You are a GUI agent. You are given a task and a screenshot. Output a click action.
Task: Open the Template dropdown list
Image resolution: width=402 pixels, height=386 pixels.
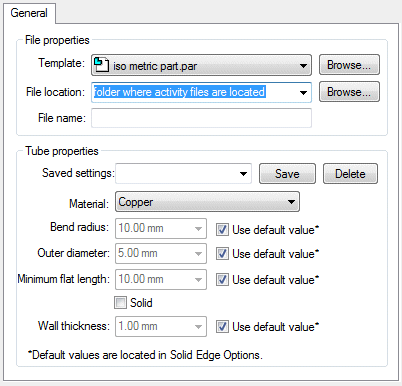tap(303, 66)
